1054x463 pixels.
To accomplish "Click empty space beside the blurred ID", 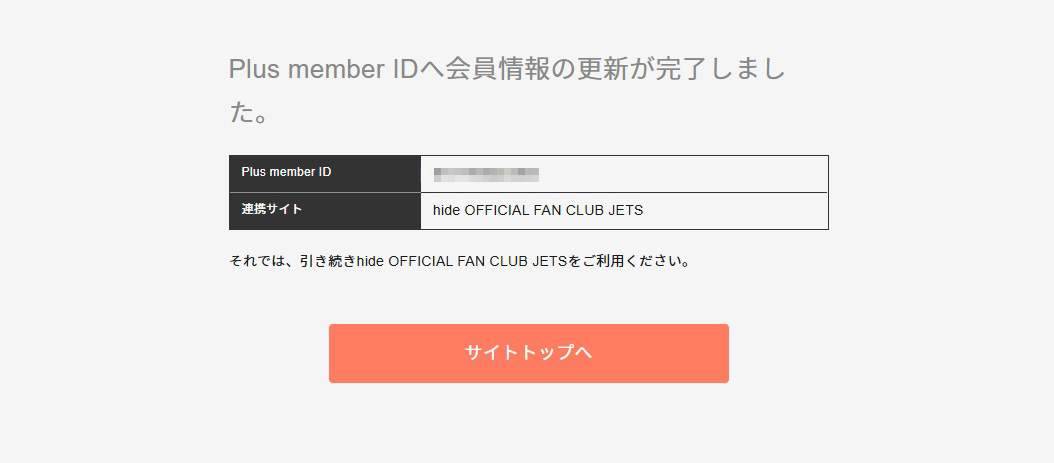I will point(682,174).
